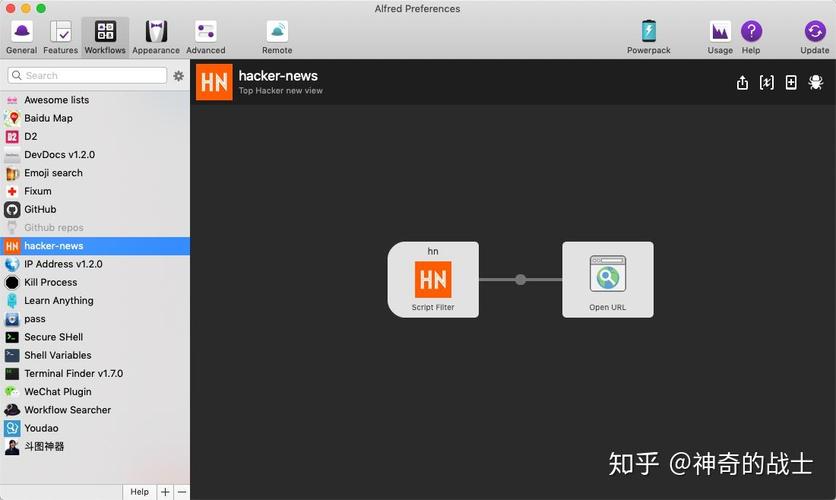Select the Emoji search workflow
This screenshot has width=836, height=500.
click(x=95, y=173)
